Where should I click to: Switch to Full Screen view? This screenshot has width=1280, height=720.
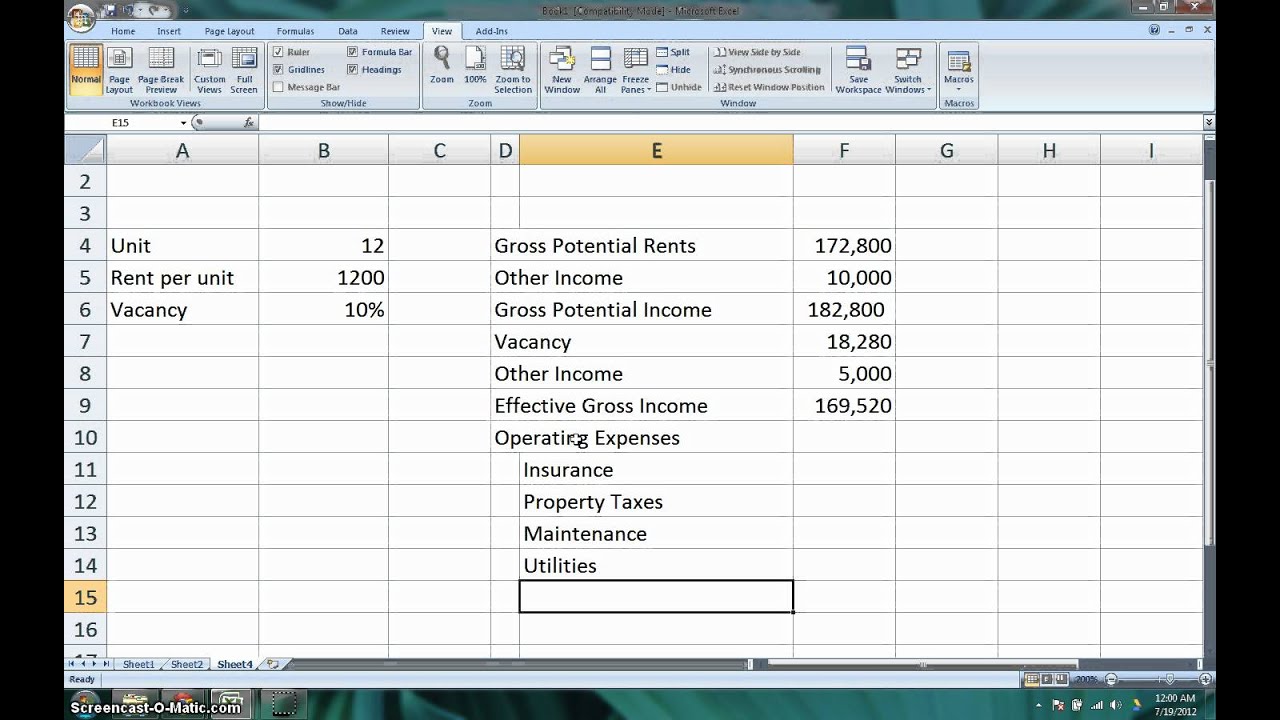click(x=244, y=69)
